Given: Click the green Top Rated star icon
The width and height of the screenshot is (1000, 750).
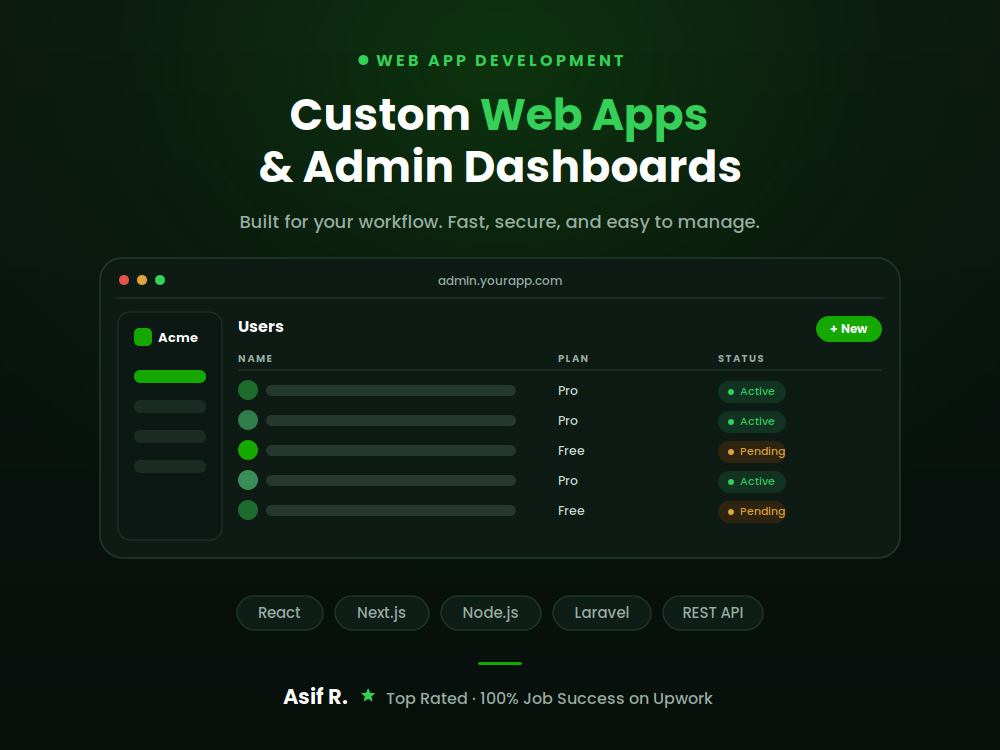Looking at the screenshot, I should click(368, 695).
